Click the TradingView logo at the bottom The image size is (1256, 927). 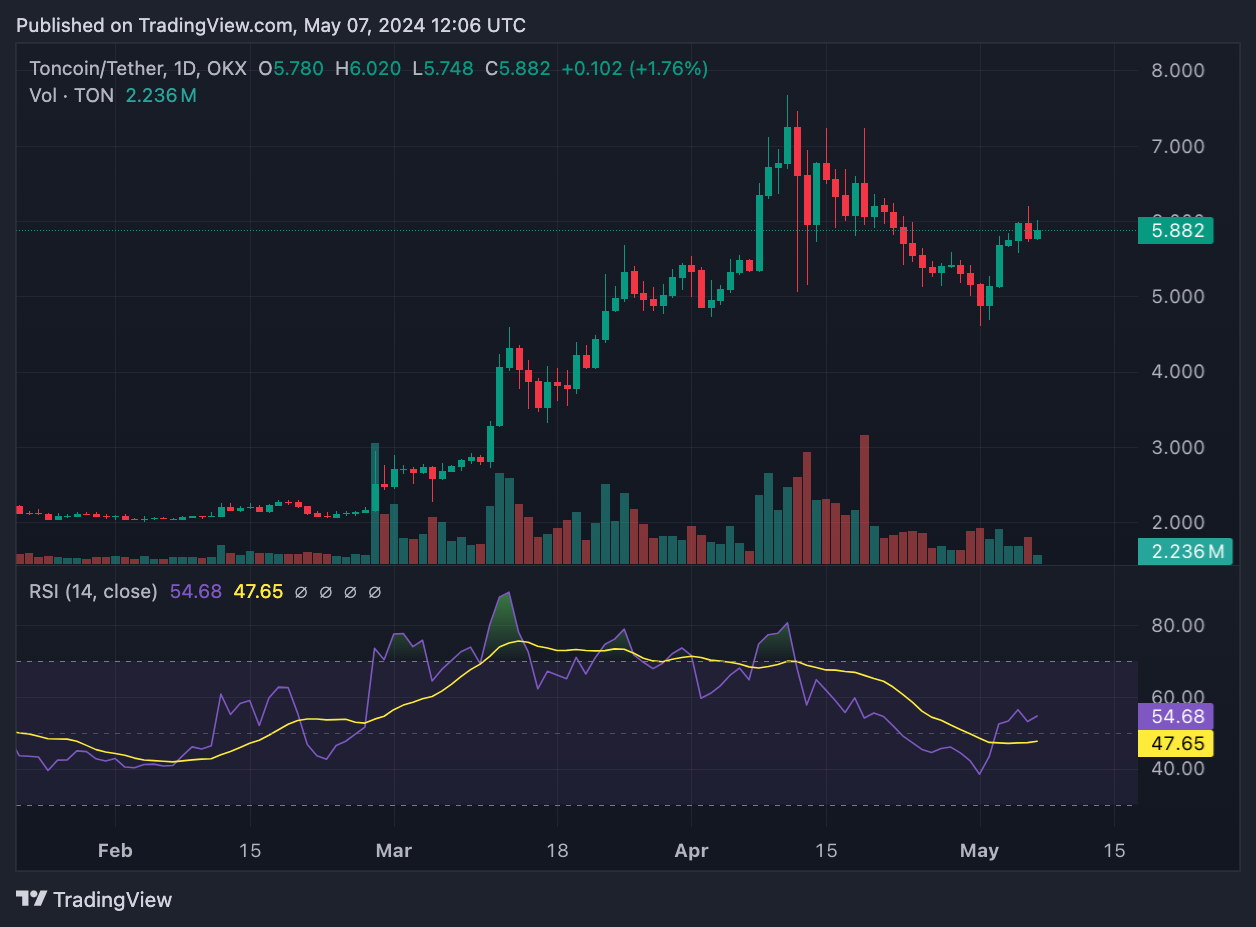pos(95,899)
